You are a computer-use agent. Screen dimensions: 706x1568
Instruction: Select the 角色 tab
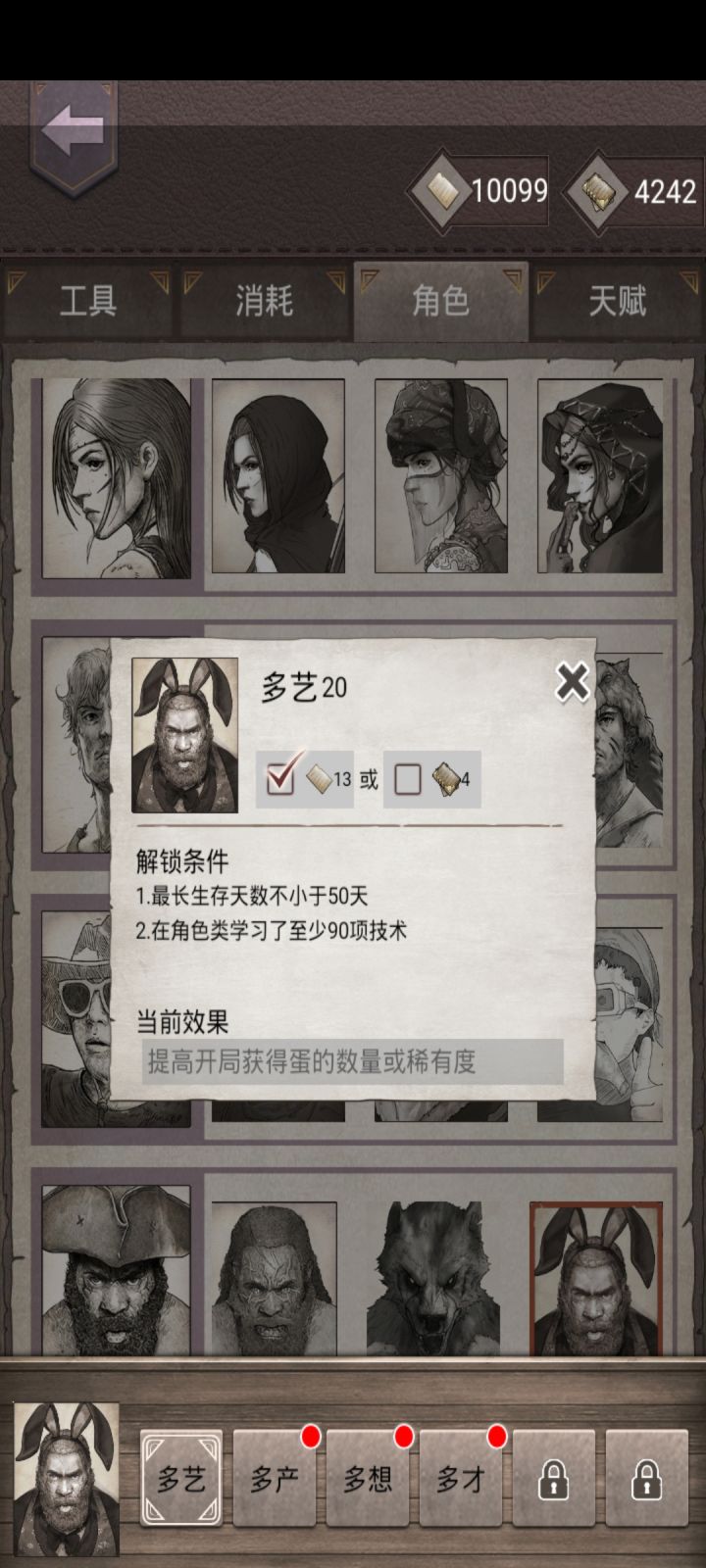click(440, 301)
